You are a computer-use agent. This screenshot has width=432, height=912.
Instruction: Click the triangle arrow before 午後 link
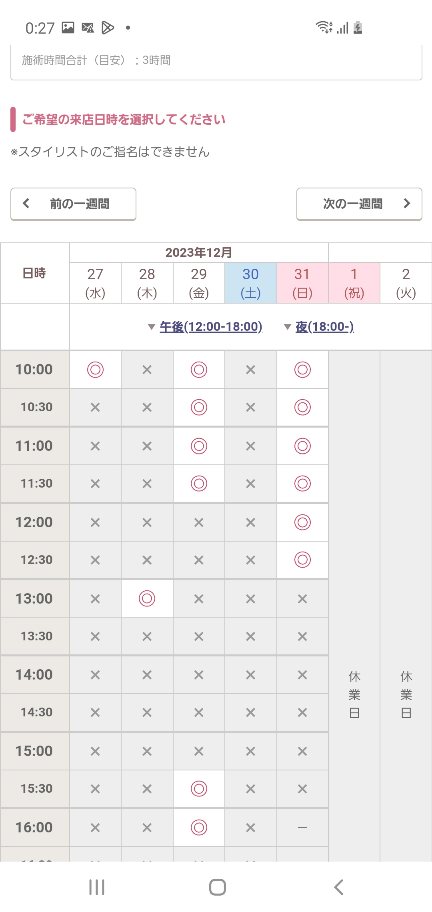[152, 327]
